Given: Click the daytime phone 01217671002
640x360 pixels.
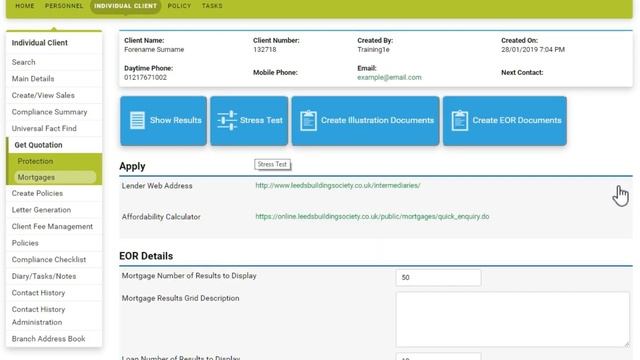Looking at the screenshot, I should [x=145, y=77].
